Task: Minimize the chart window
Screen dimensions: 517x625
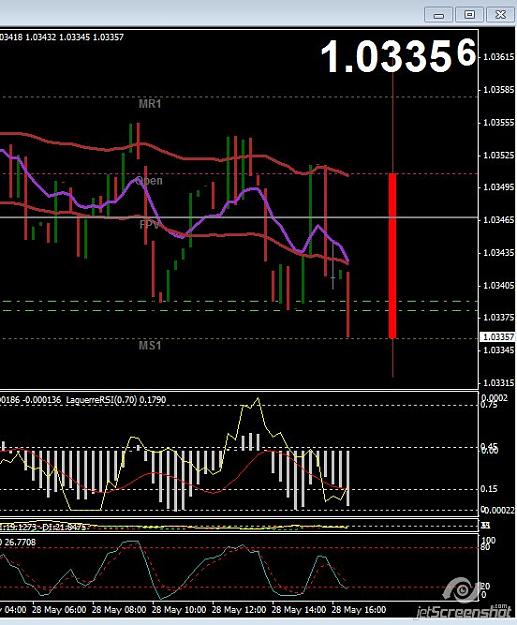Action: point(438,15)
